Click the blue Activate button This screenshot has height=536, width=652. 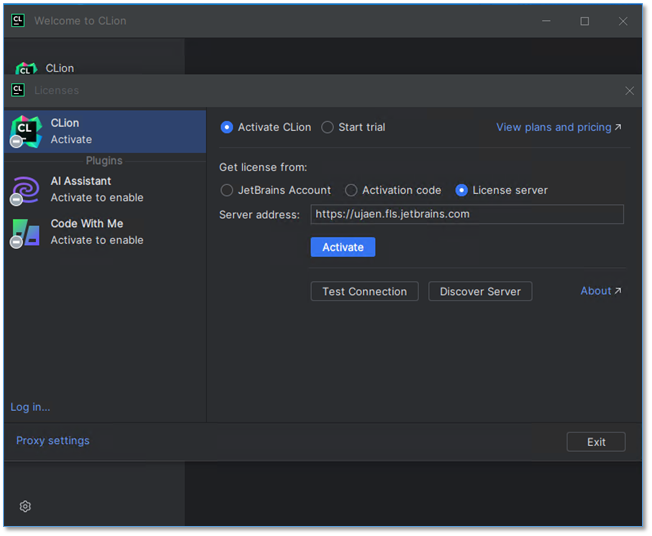click(343, 247)
